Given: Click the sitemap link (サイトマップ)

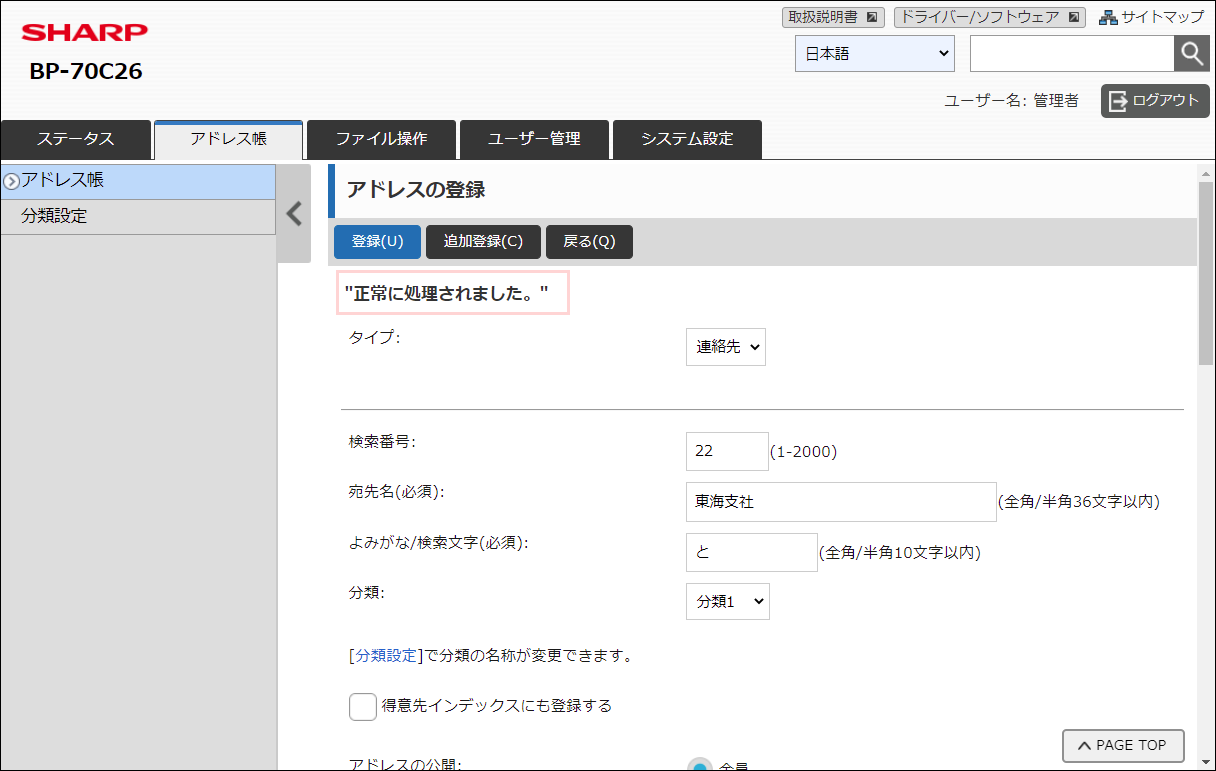Looking at the screenshot, I should click(1151, 17).
